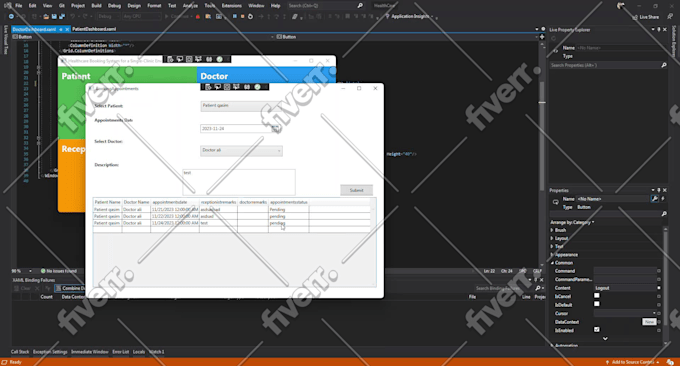Click the property marker next to Command

pyautogui.click(x=659, y=271)
